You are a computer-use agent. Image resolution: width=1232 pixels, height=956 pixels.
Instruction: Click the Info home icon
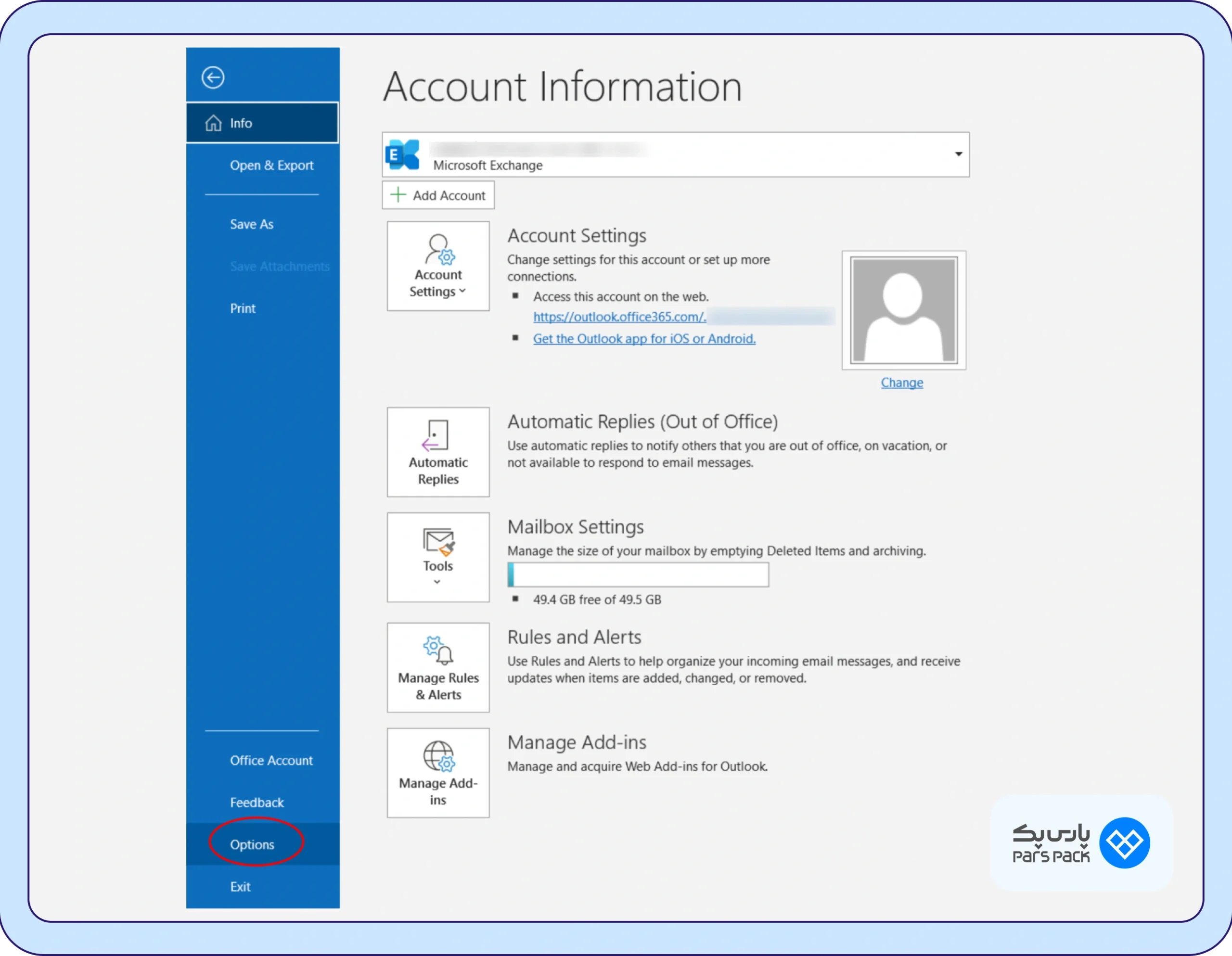click(213, 123)
